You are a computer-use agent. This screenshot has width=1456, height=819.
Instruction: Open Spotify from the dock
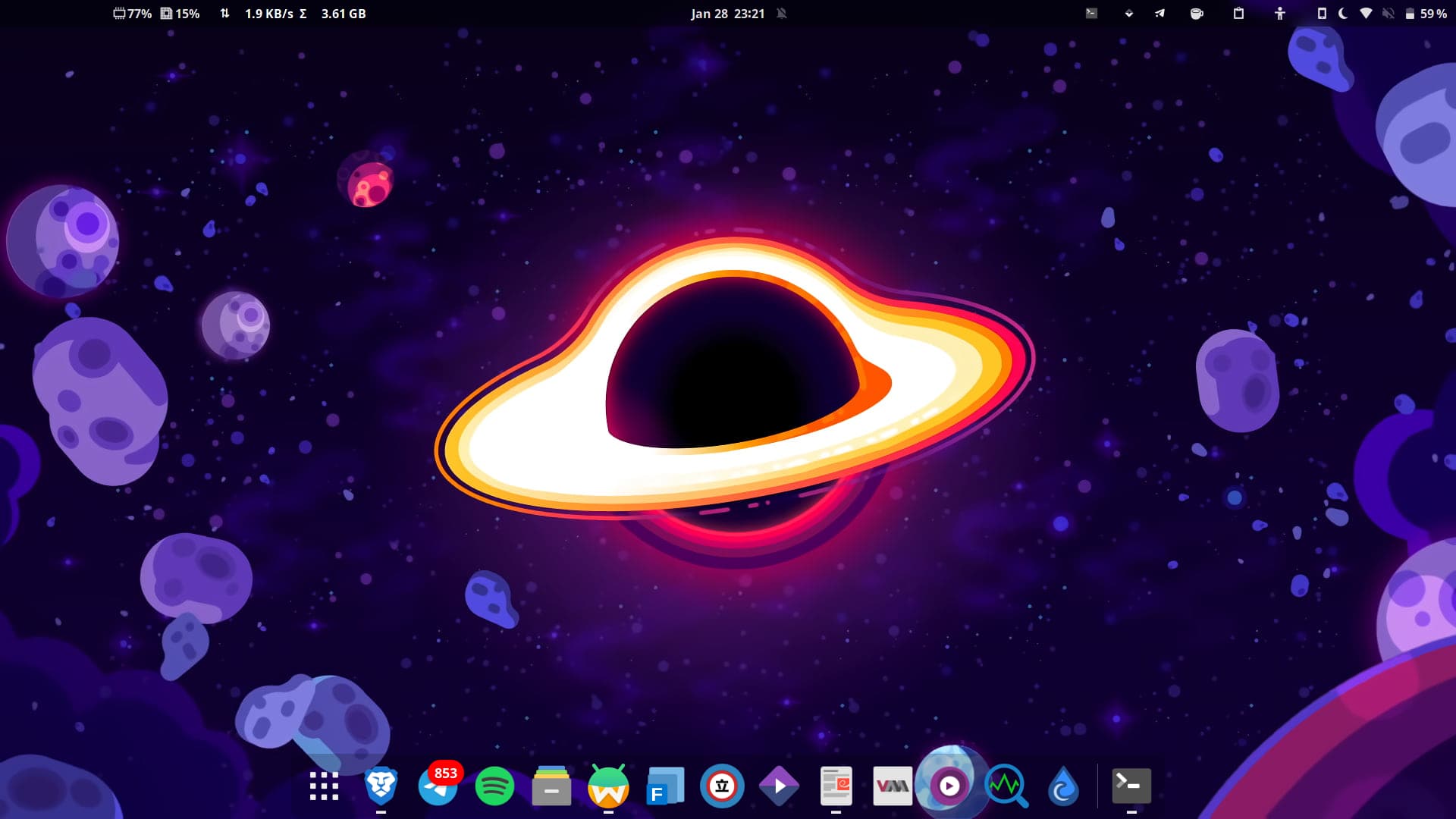494,786
